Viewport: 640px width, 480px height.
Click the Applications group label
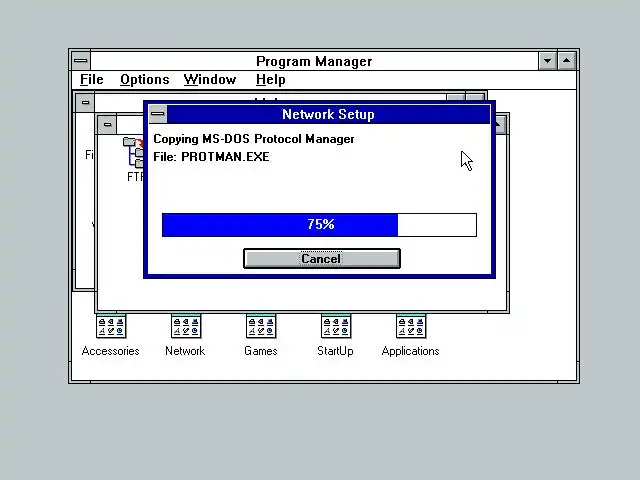click(x=411, y=351)
